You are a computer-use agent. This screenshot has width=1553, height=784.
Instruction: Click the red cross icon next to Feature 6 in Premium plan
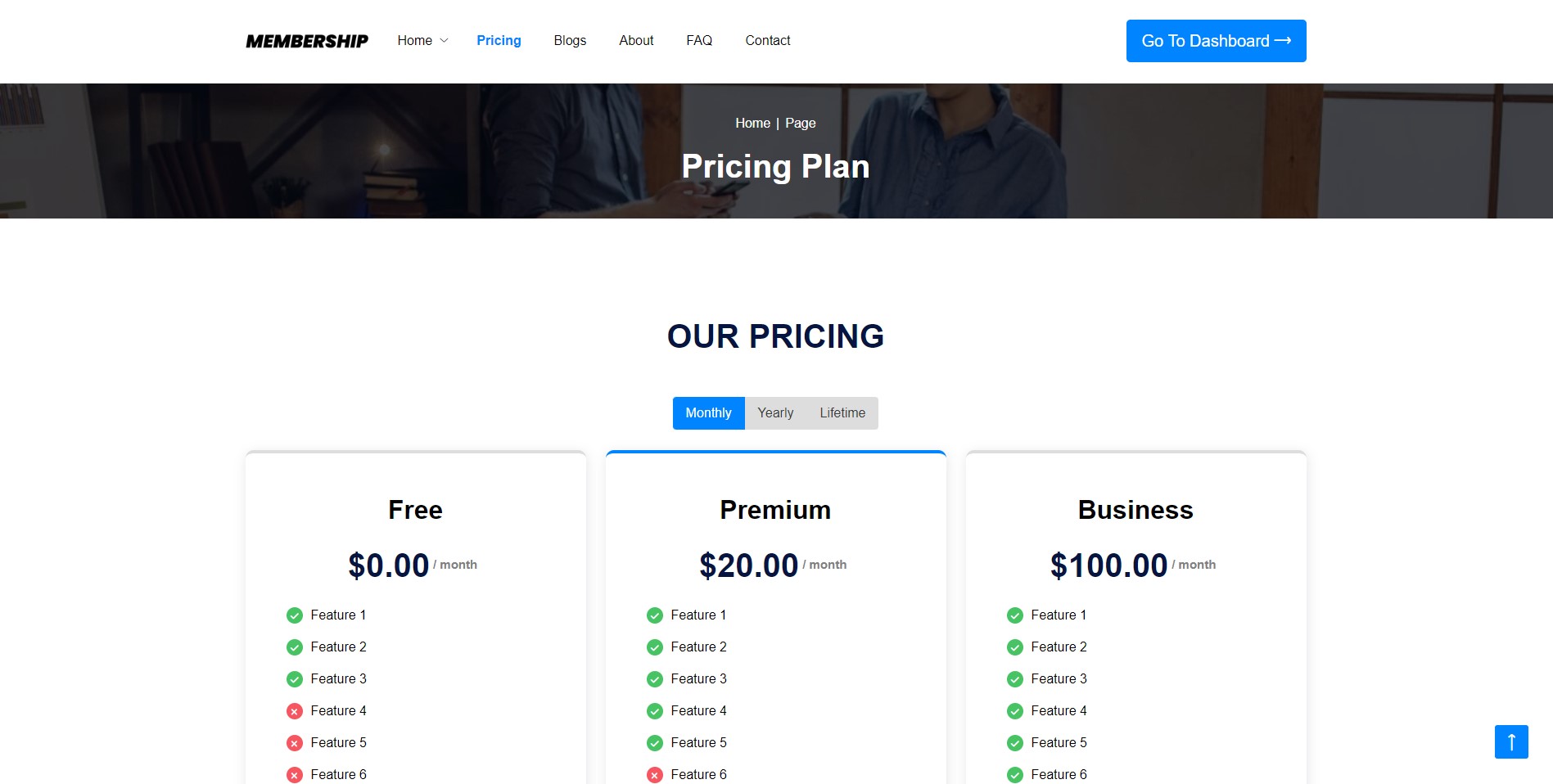point(655,773)
